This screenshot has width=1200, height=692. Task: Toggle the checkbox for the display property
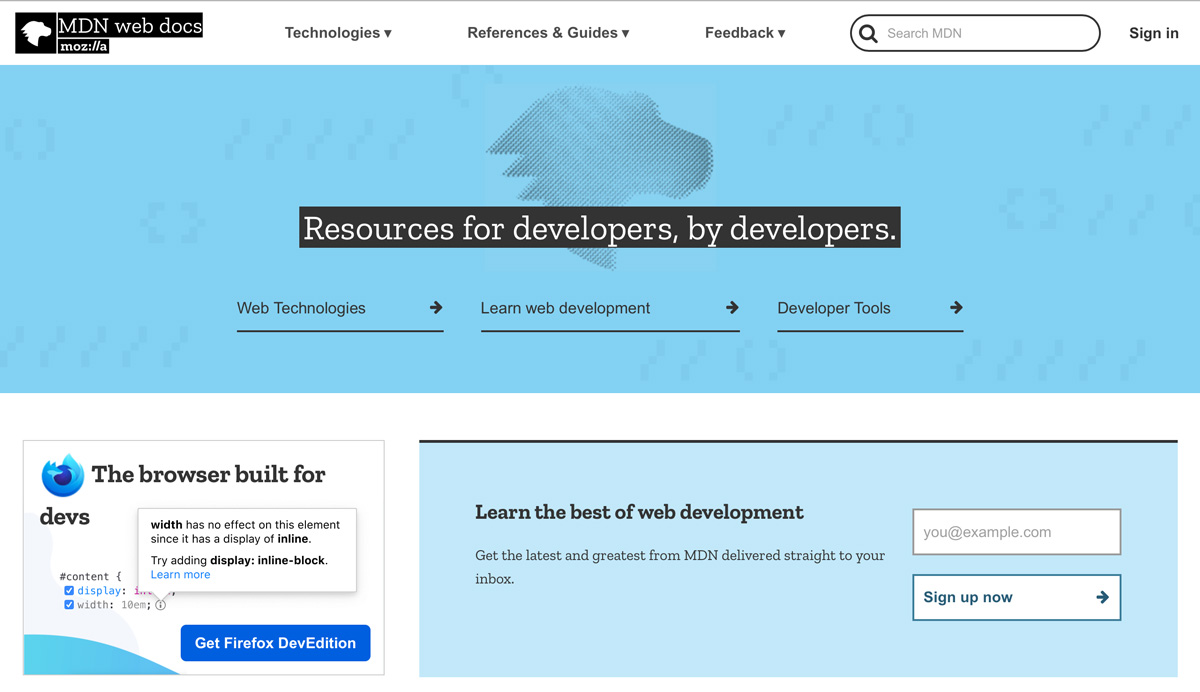(x=68, y=590)
